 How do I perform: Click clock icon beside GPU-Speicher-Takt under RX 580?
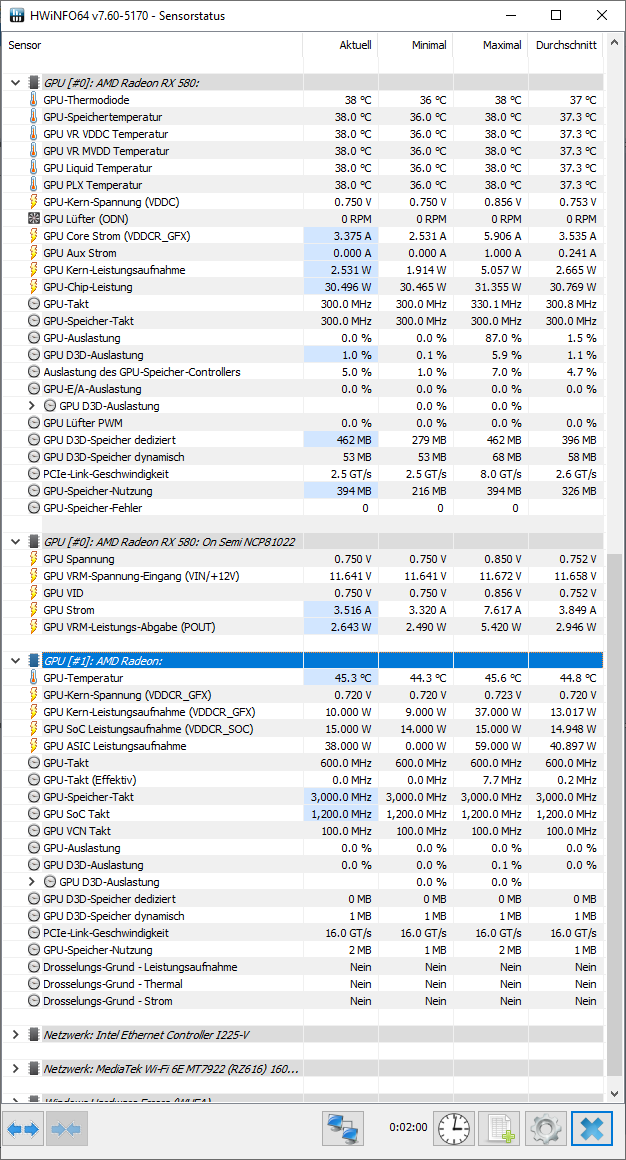coord(33,321)
